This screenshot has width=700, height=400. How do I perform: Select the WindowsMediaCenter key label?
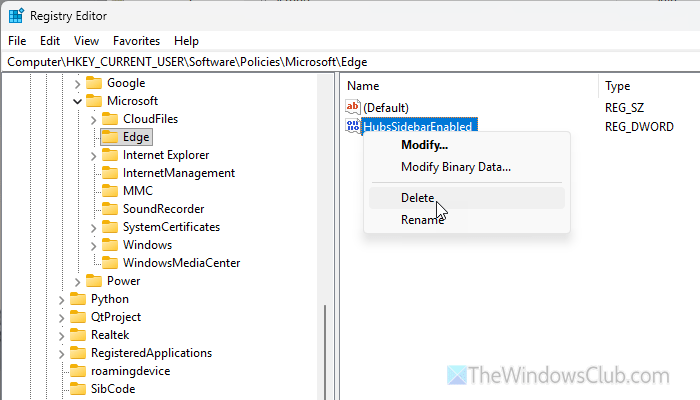coord(181,263)
